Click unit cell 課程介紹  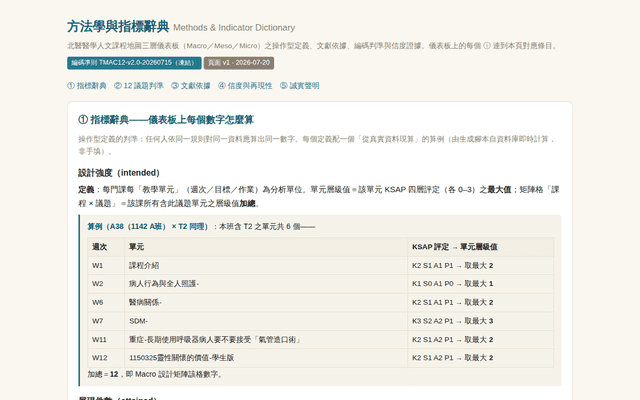pos(266,265)
